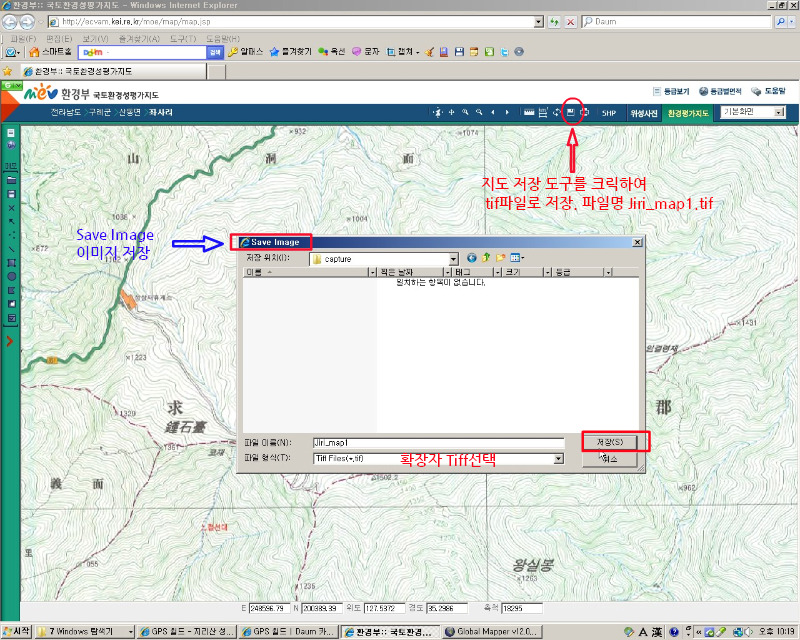Click the 캡쳐 capture toolbar dropdown

point(403,52)
